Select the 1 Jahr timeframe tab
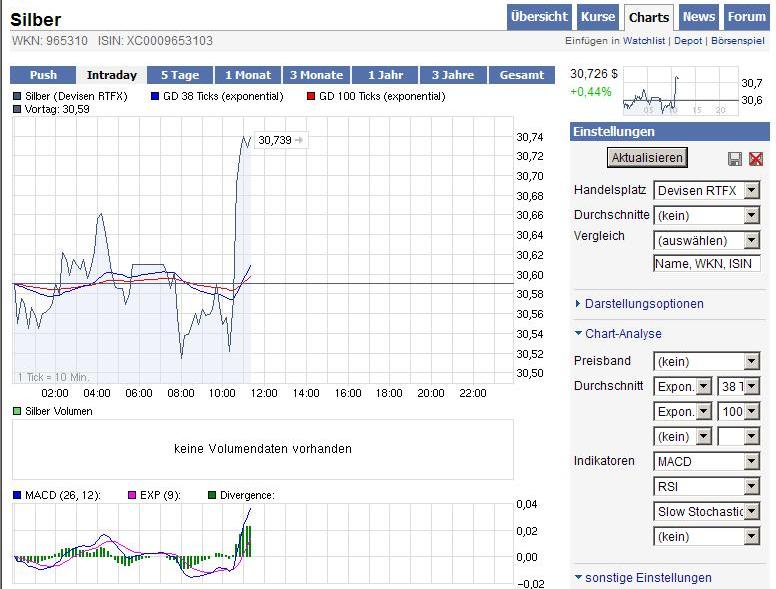Viewport: 776px width, 589px height. [385, 75]
